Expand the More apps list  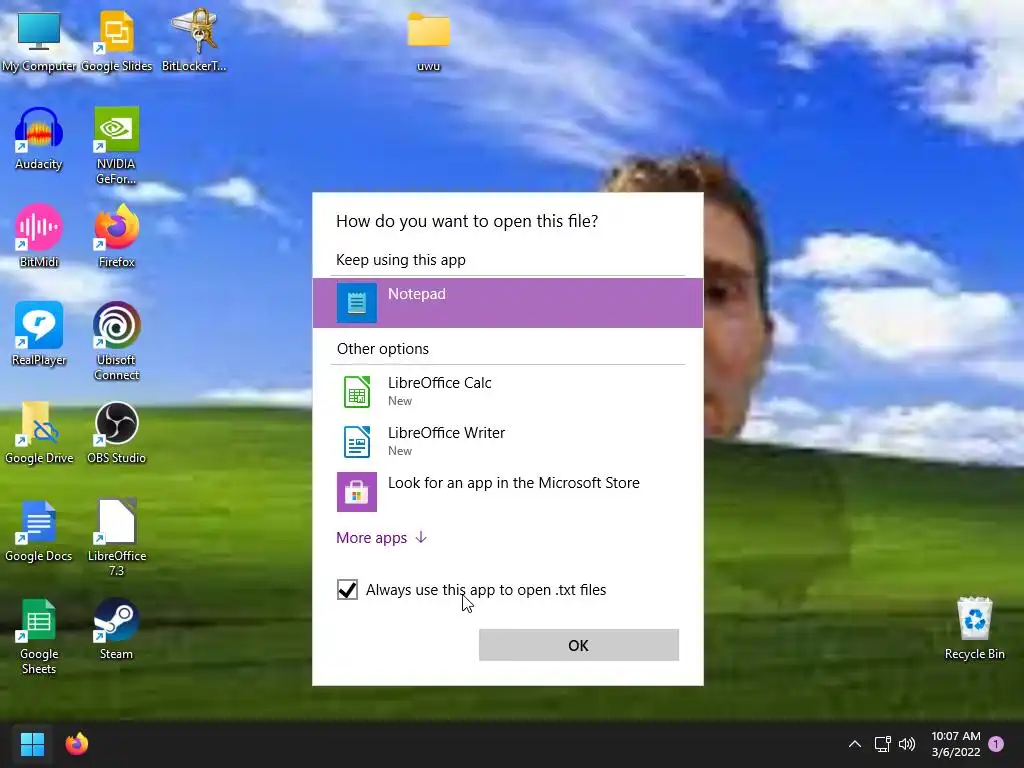pyautogui.click(x=381, y=537)
